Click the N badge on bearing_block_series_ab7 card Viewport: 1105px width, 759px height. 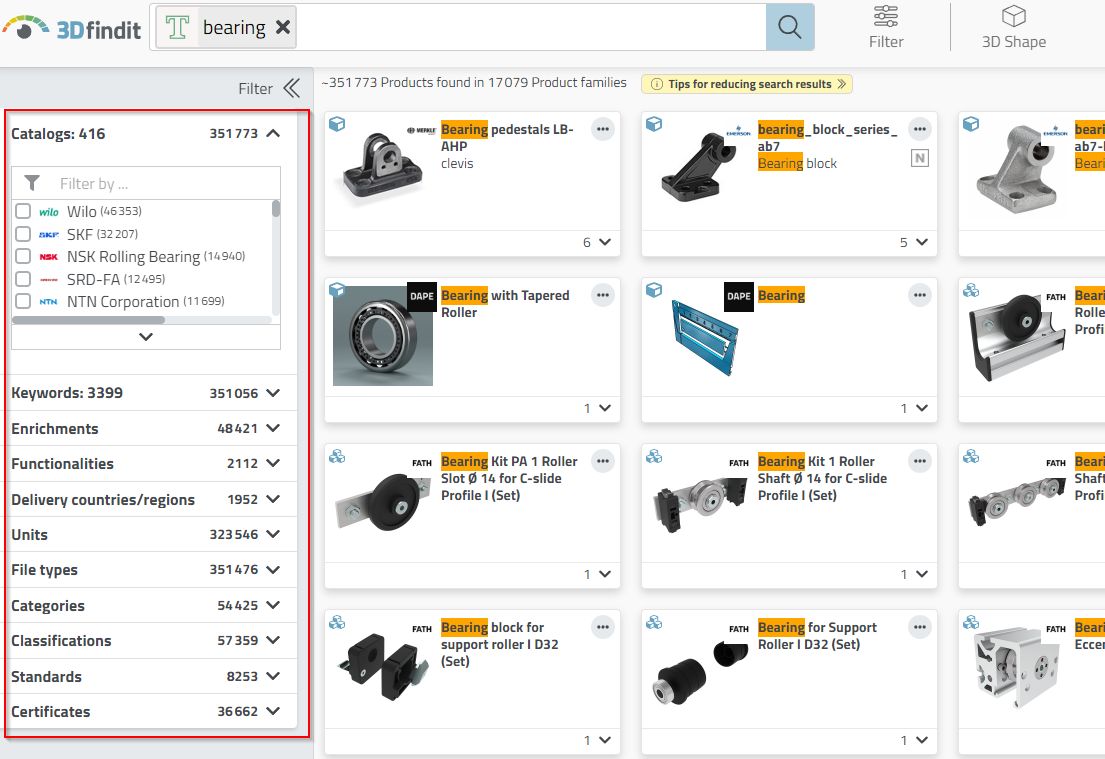click(x=920, y=159)
